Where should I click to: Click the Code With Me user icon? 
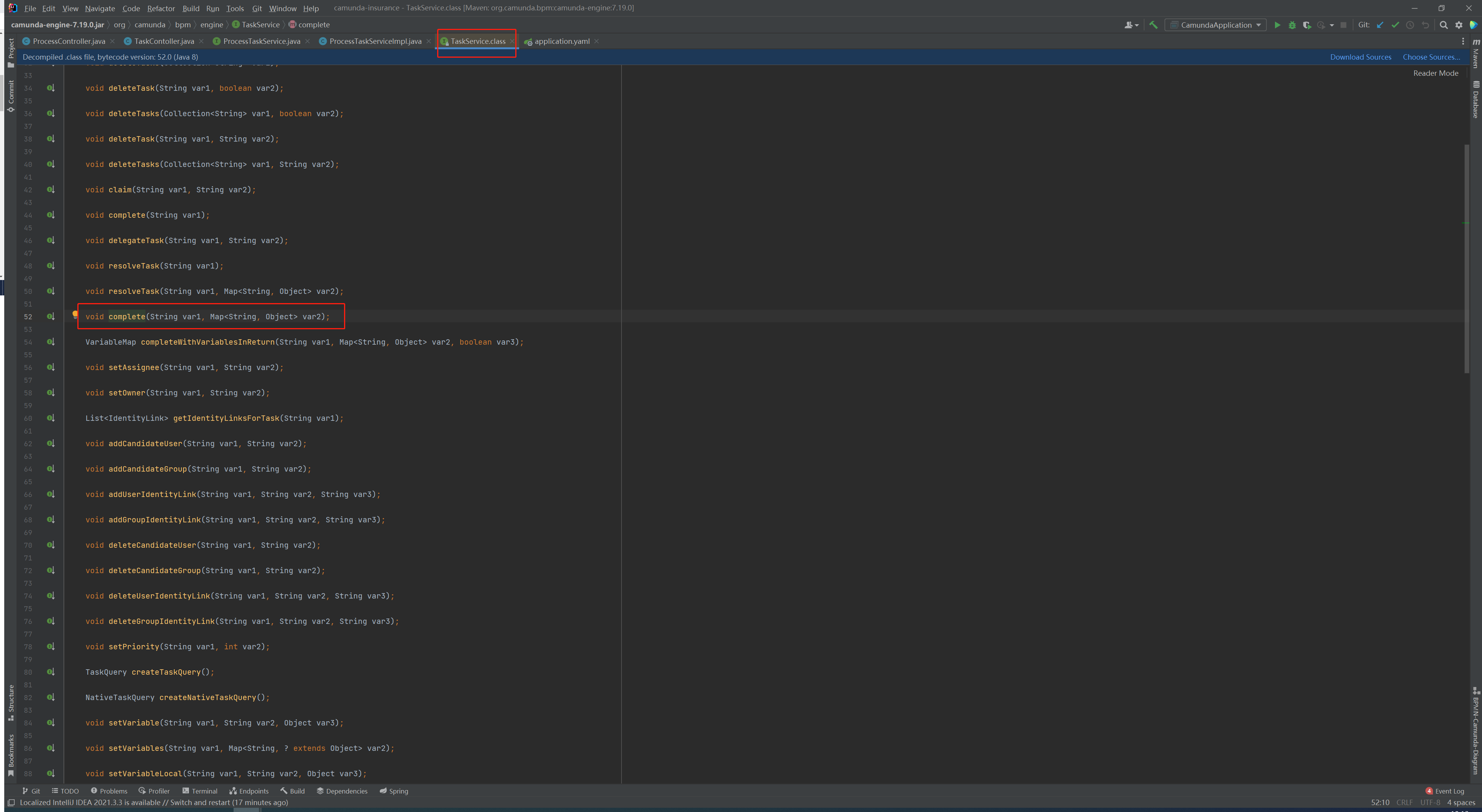point(1128,25)
